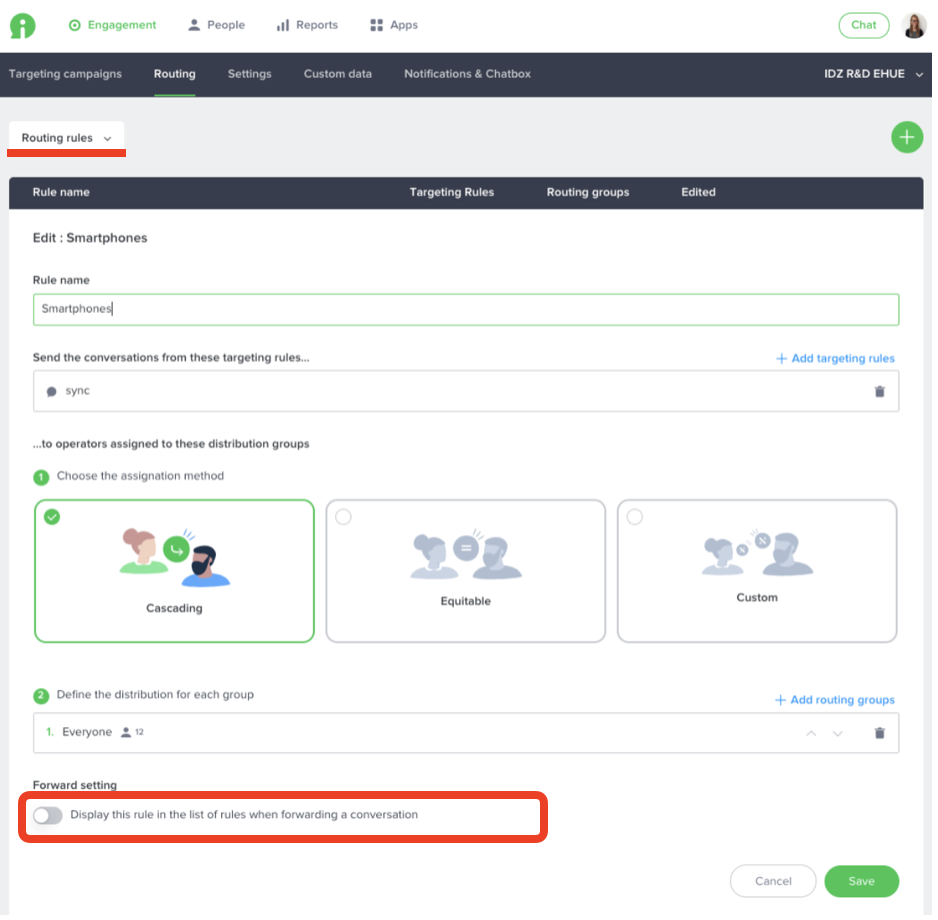Switch to Targeting campaigns tab

coord(65,74)
